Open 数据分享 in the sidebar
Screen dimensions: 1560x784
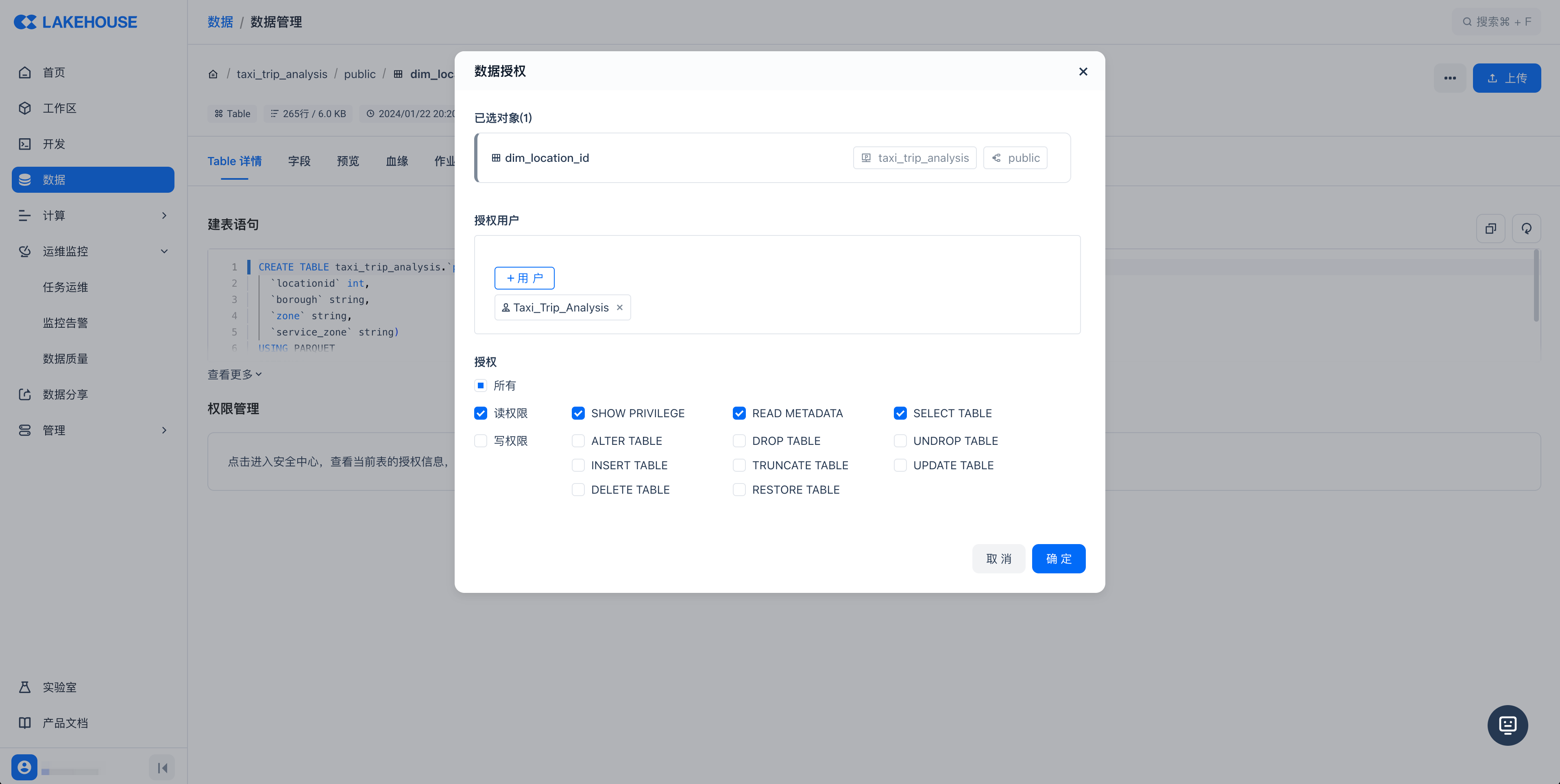click(x=65, y=394)
